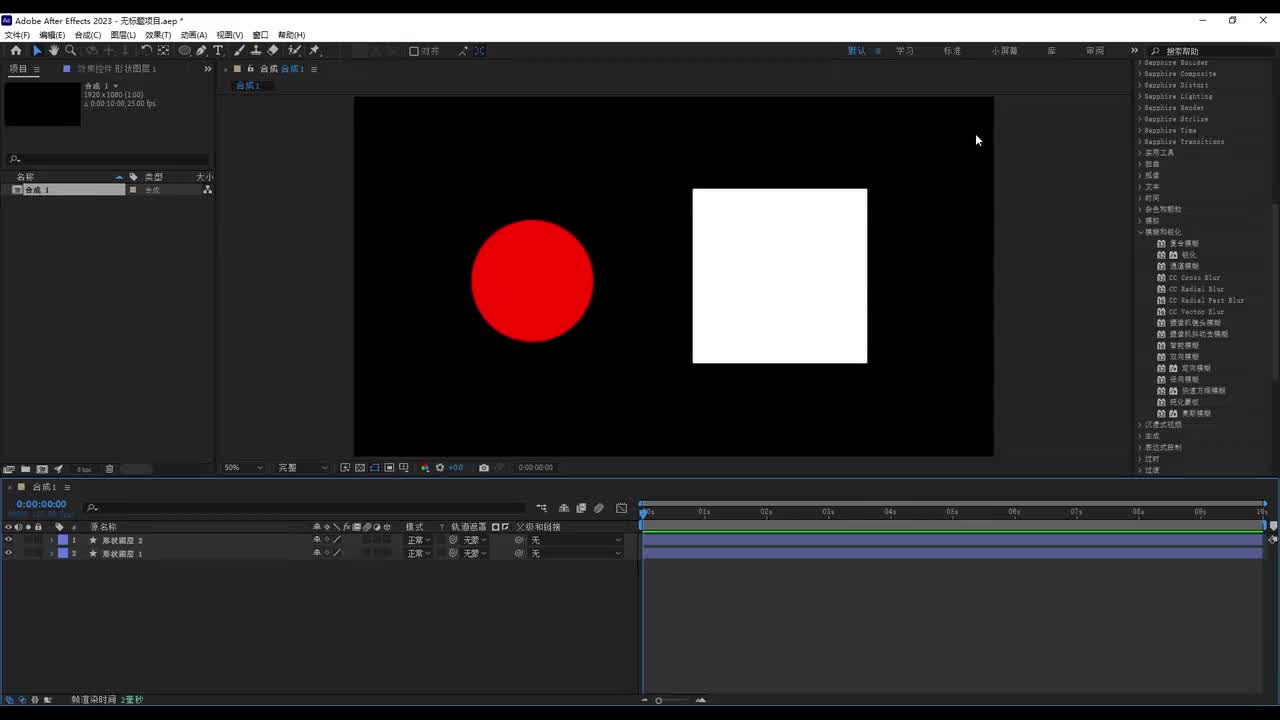Screen dimensions: 1280x720
Task: Toggle quality switch for 形状图层 2
Action: (x=337, y=540)
